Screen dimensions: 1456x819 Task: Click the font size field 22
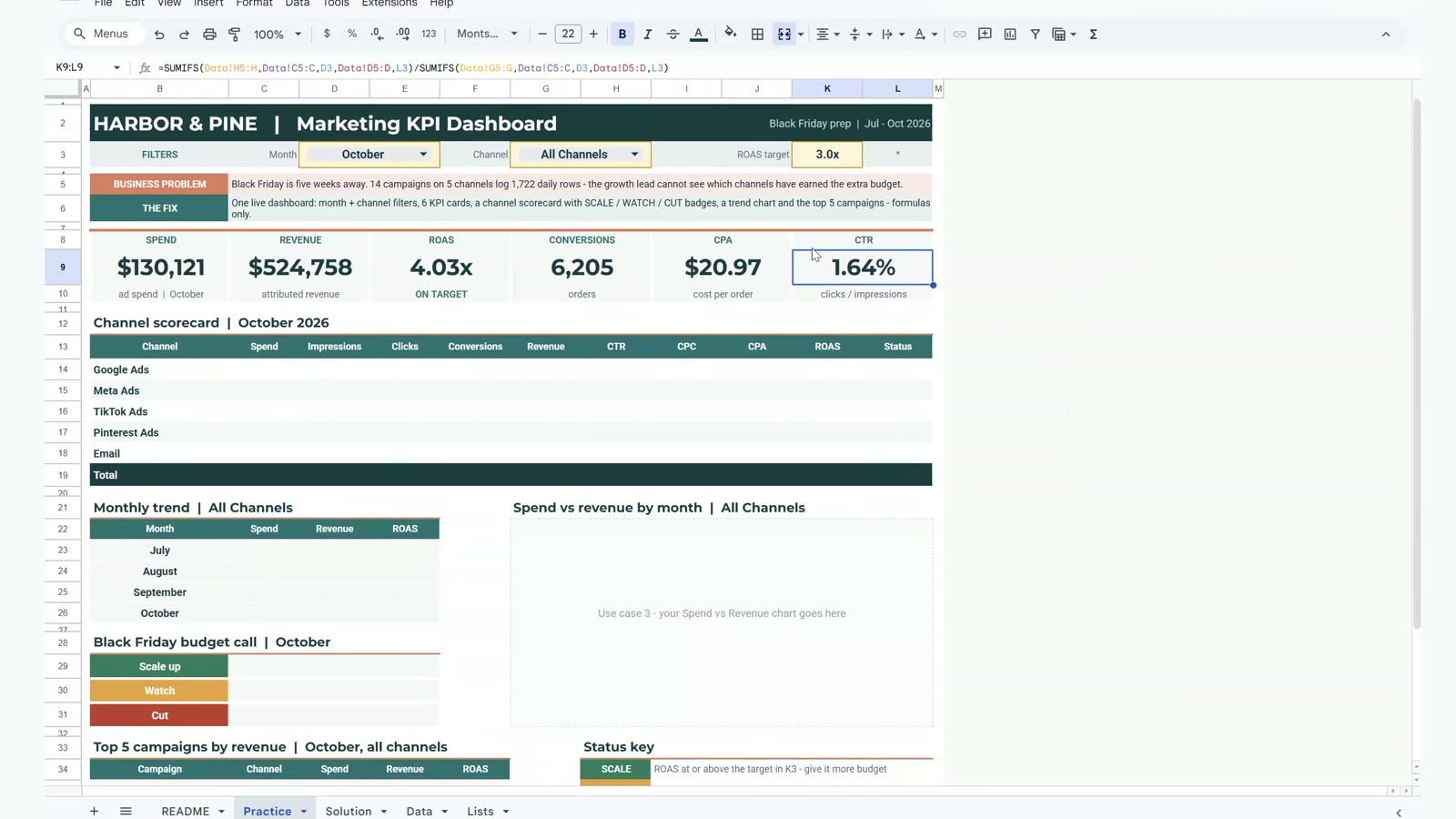[x=568, y=34]
